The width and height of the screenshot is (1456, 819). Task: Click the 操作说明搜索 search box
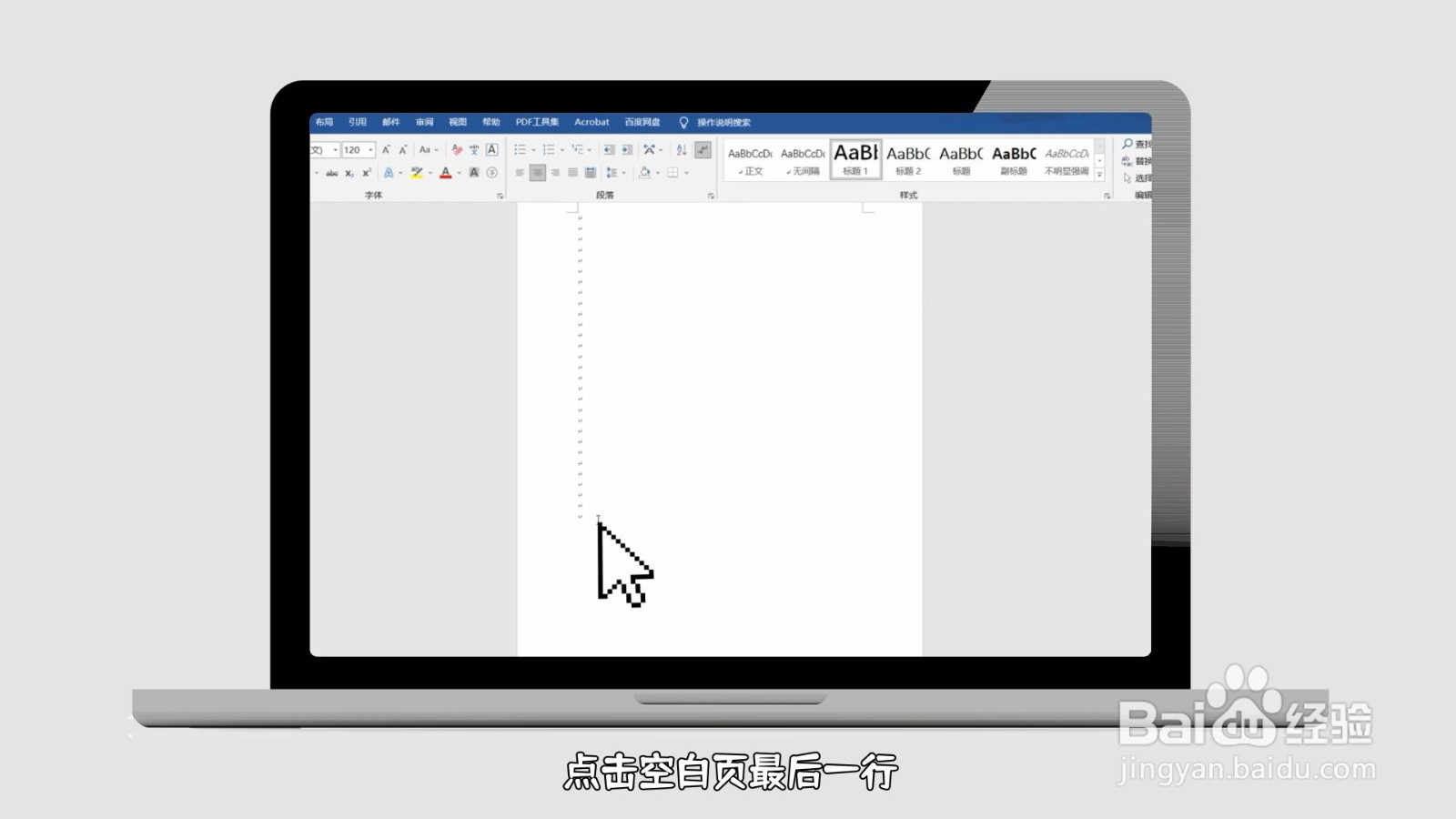click(x=723, y=122)
